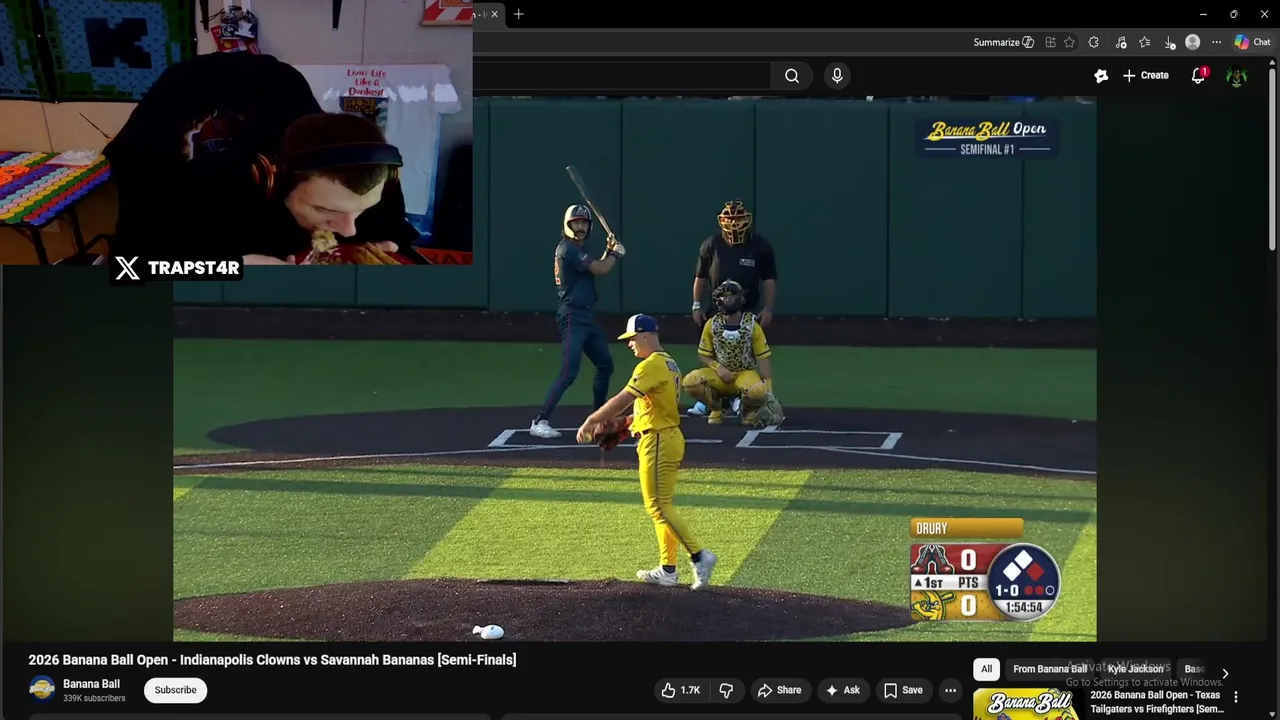Open Texas Tailgaters vs Firefighters thumbnail

tap(1026, 705)
